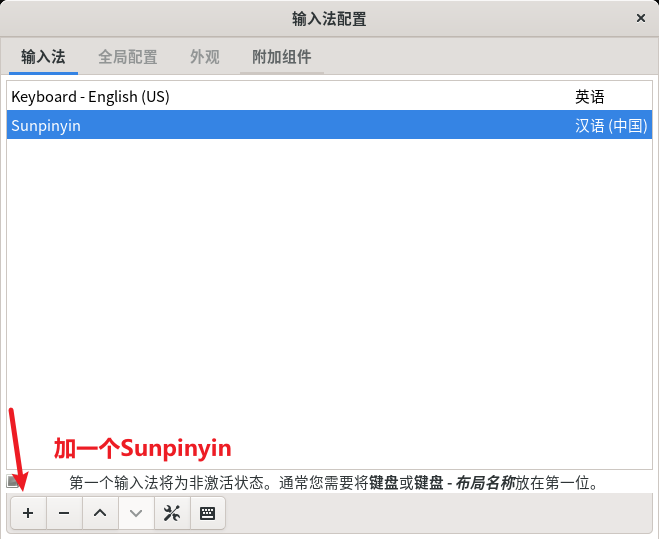Screen dimensions: 659x539
Task: Open configuration for selected input method
Action: pos(172,513)
